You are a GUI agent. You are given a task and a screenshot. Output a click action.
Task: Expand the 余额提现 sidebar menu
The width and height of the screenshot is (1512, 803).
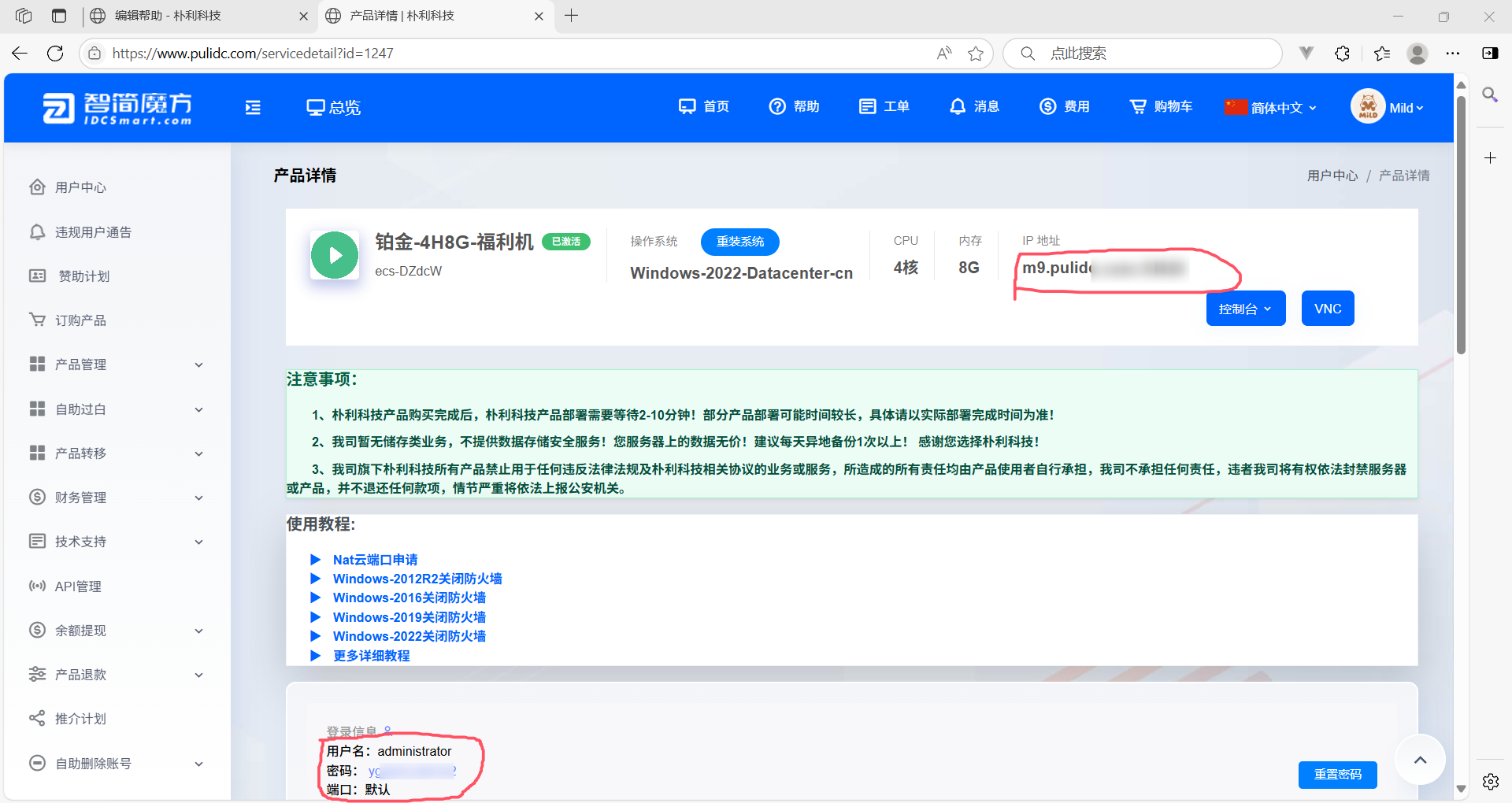(117, 631)
